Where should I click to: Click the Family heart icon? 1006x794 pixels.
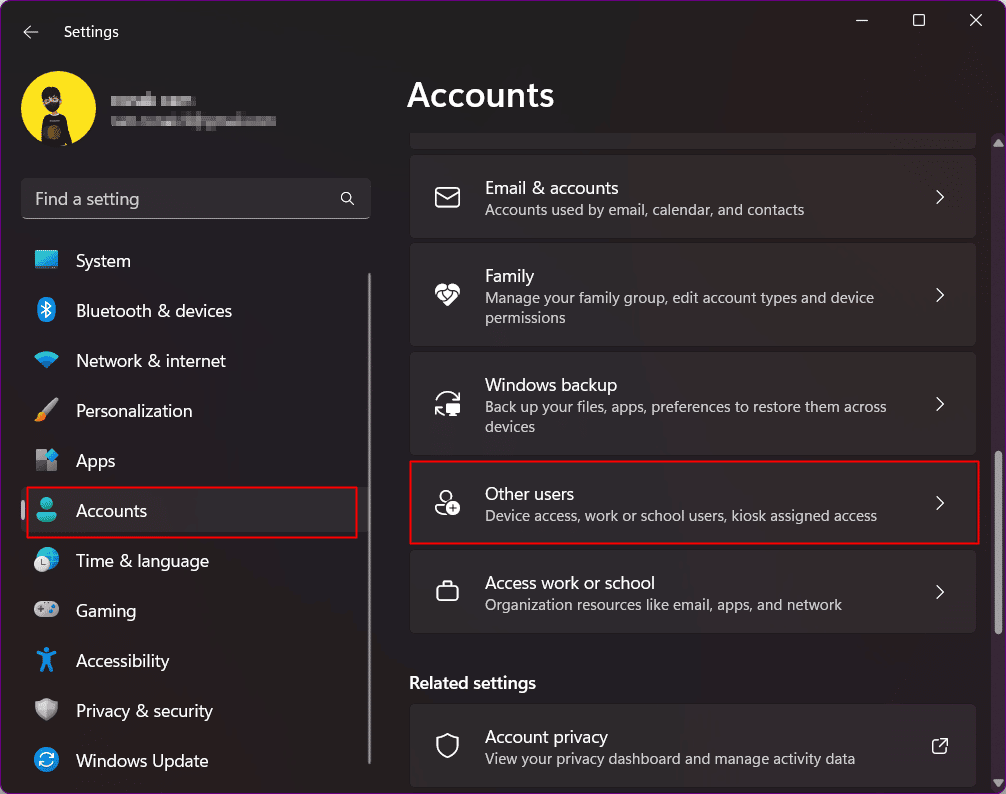[447, 295]
